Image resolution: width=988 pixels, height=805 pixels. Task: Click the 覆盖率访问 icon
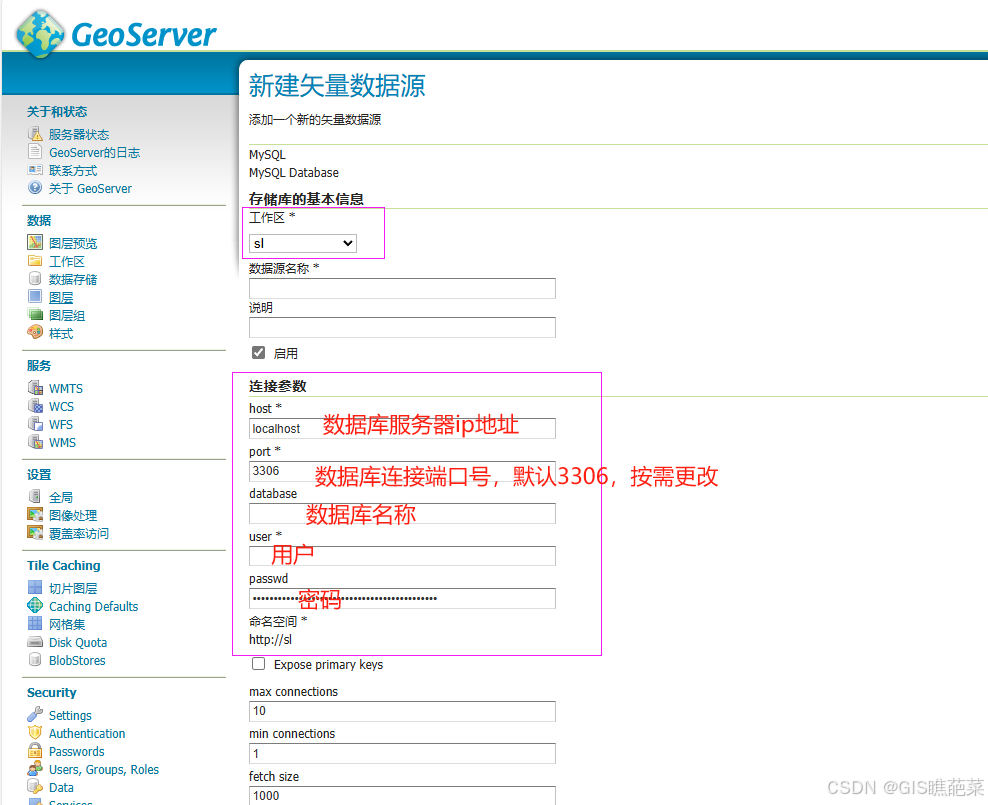(35, 532)
